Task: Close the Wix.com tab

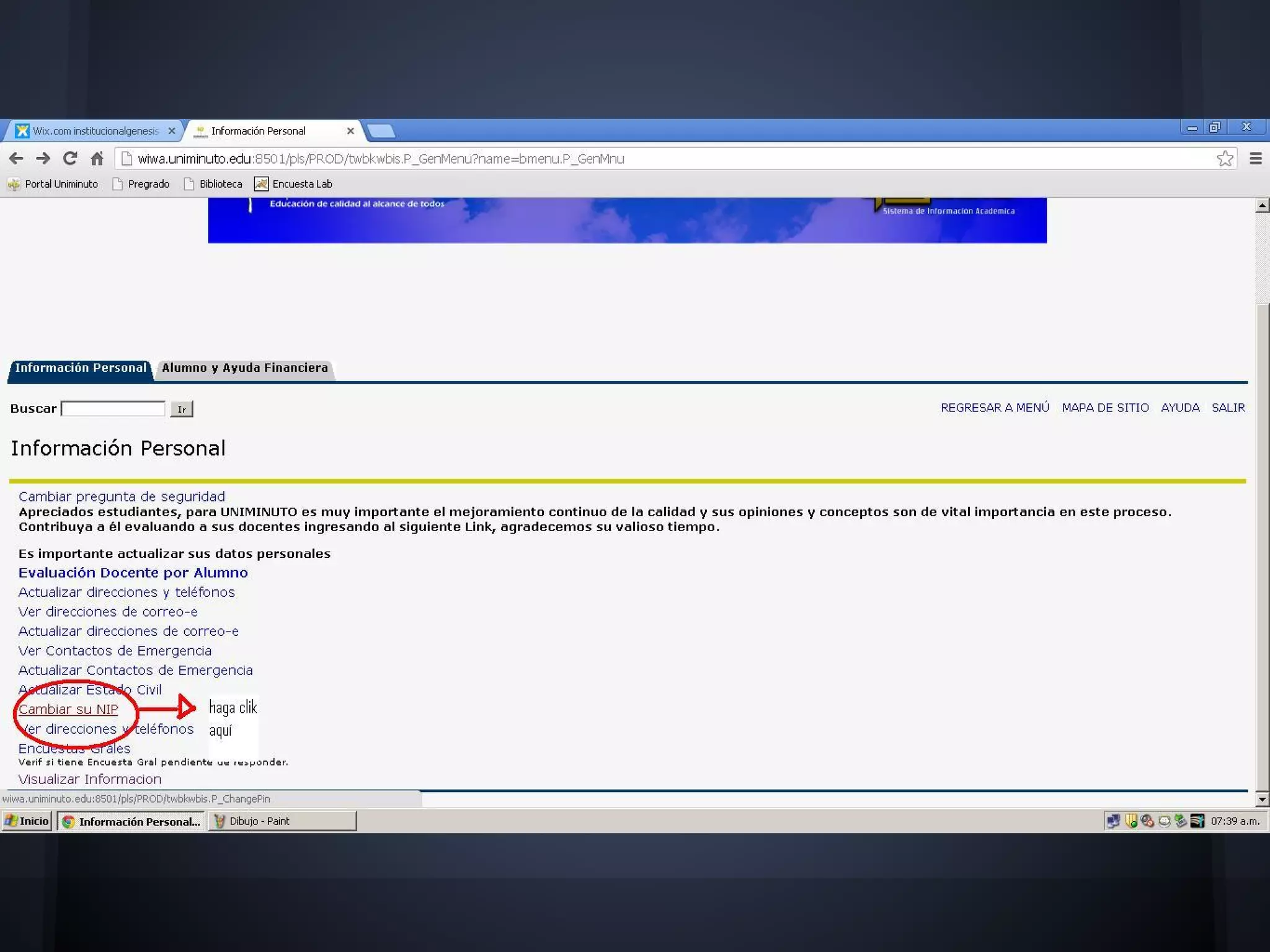Action: [172, 131]
